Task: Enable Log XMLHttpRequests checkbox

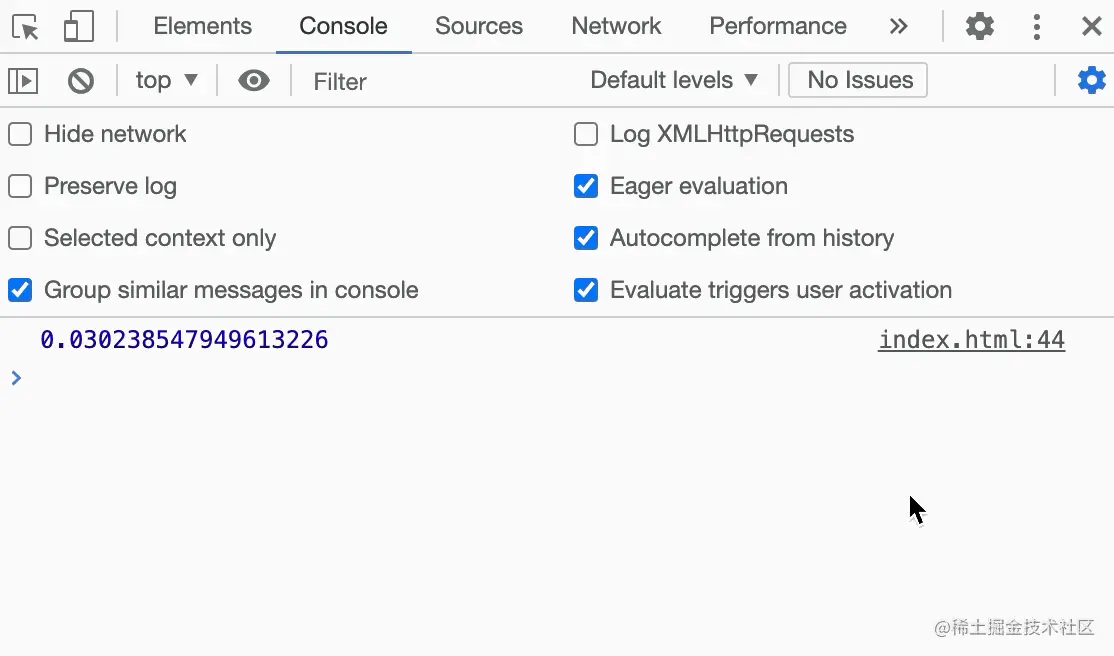Action: (585, 134)
